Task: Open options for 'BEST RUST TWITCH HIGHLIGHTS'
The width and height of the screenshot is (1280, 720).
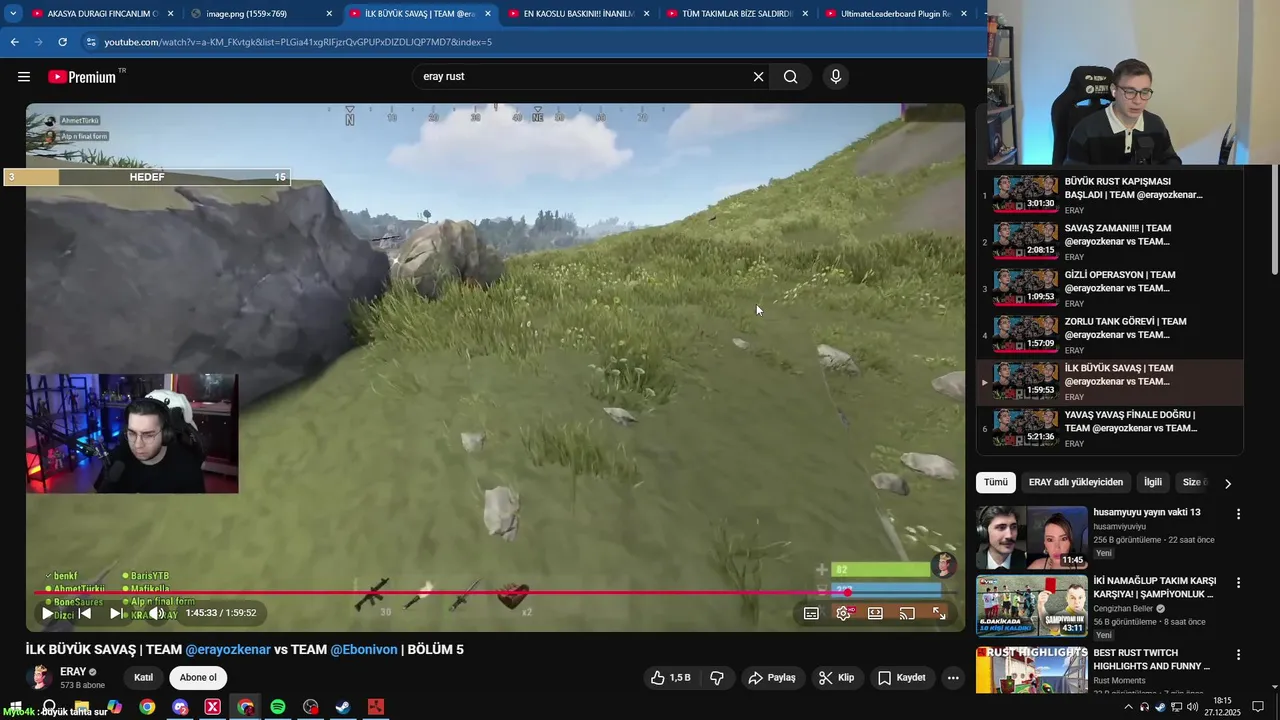Action: coord(1238,654)
